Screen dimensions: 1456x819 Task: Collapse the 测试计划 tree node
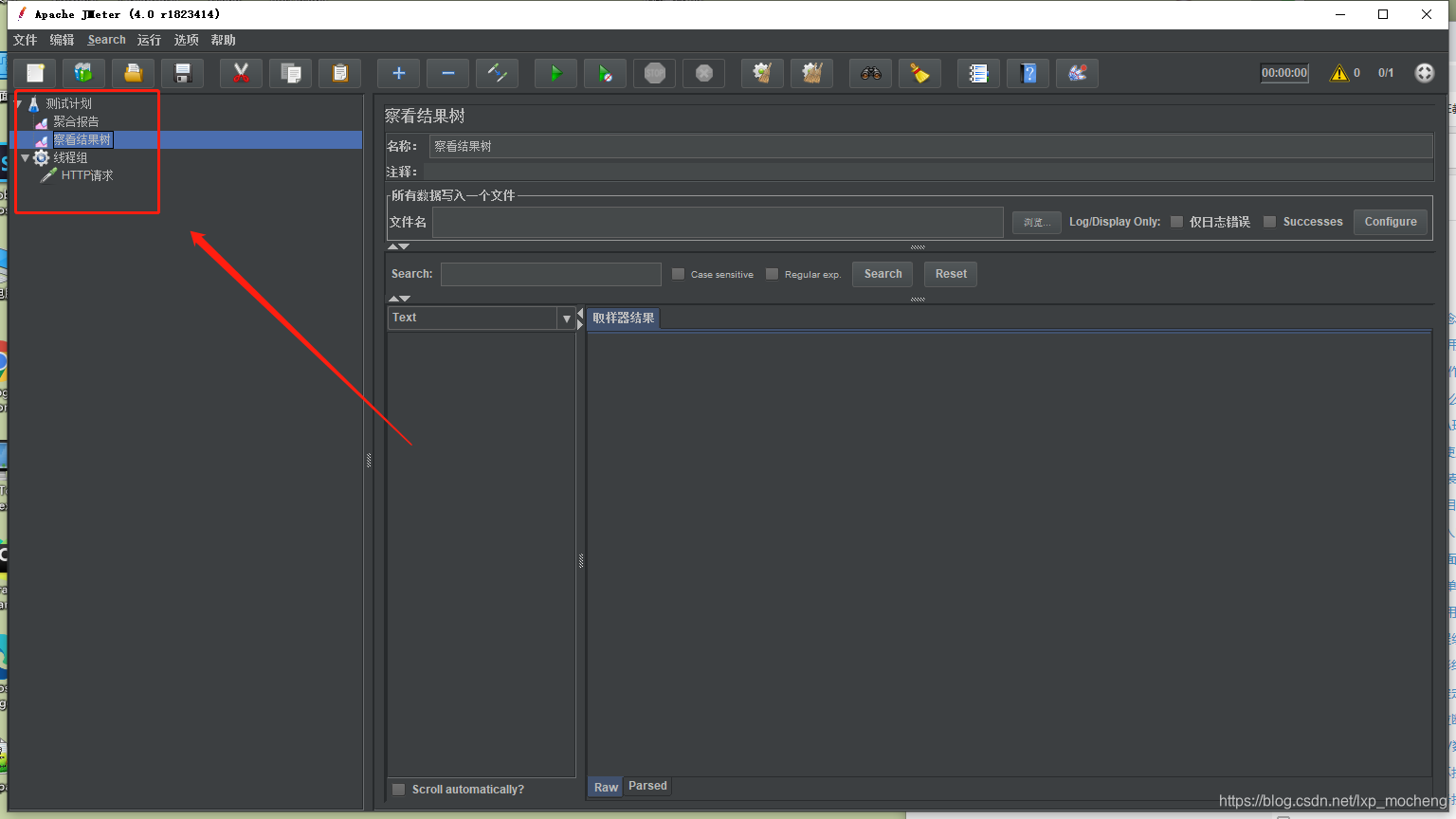click(20, 103)
